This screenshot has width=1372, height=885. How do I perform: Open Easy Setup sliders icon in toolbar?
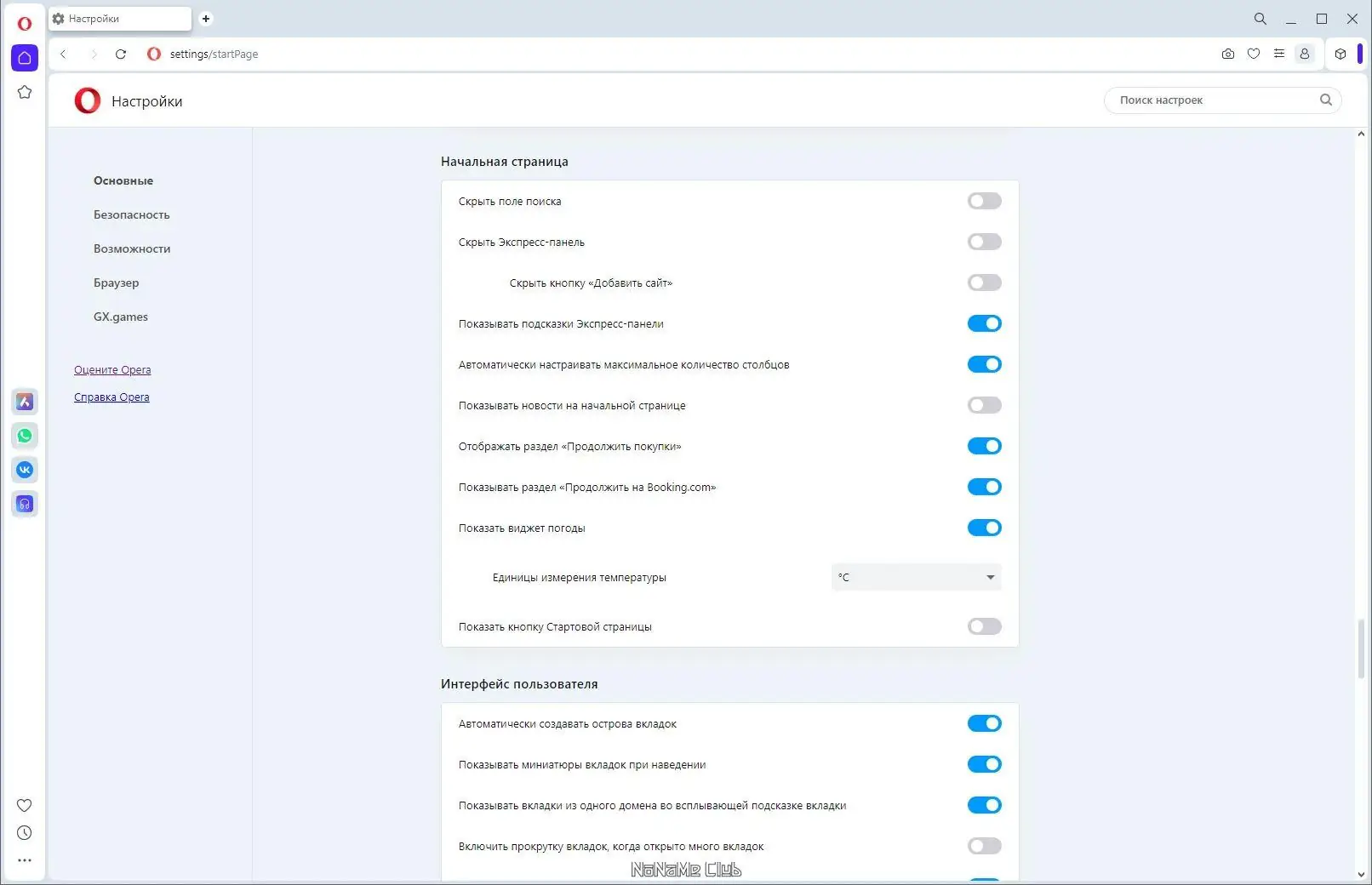[1279, 54]
